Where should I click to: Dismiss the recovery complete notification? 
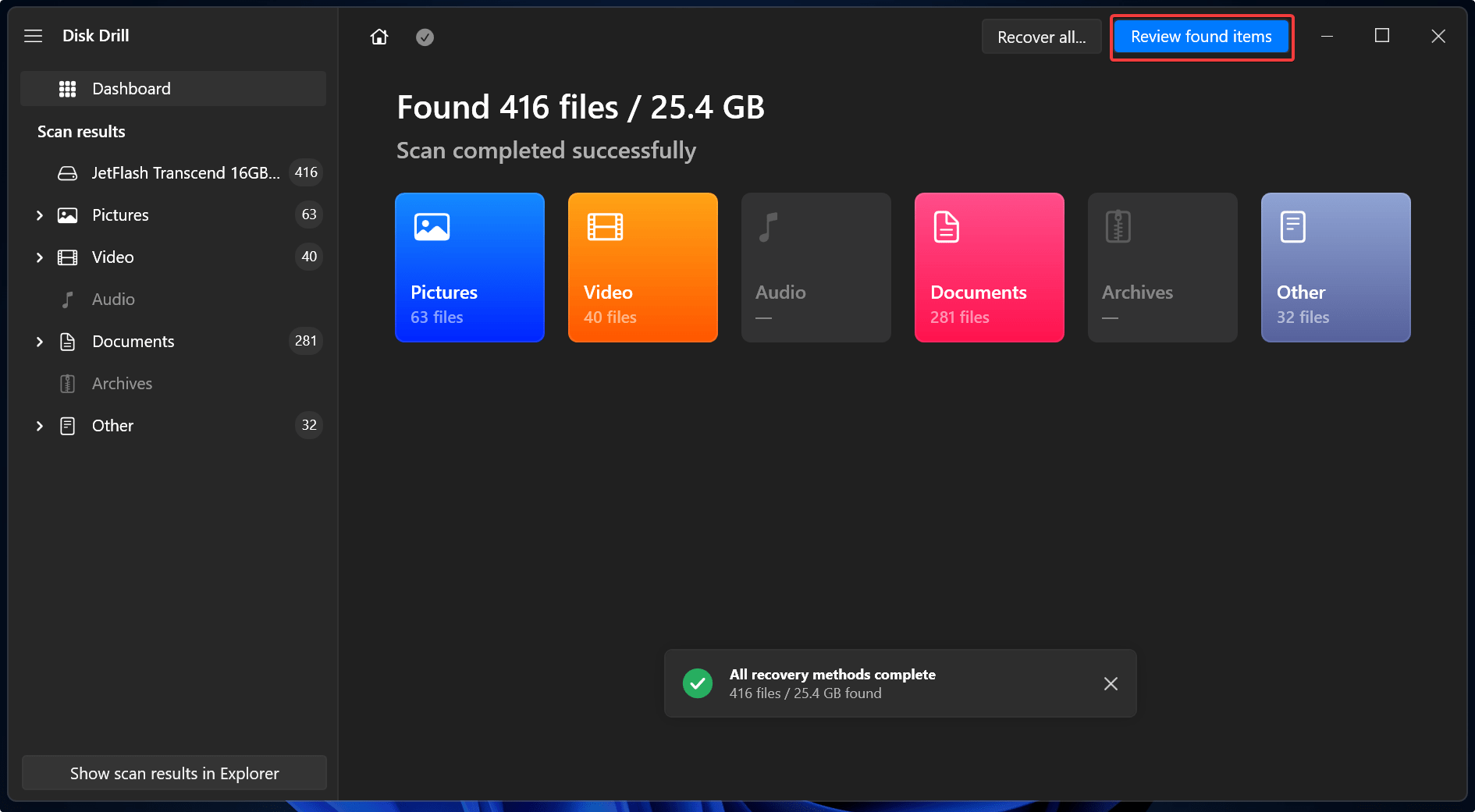[x=1111, y=684]
